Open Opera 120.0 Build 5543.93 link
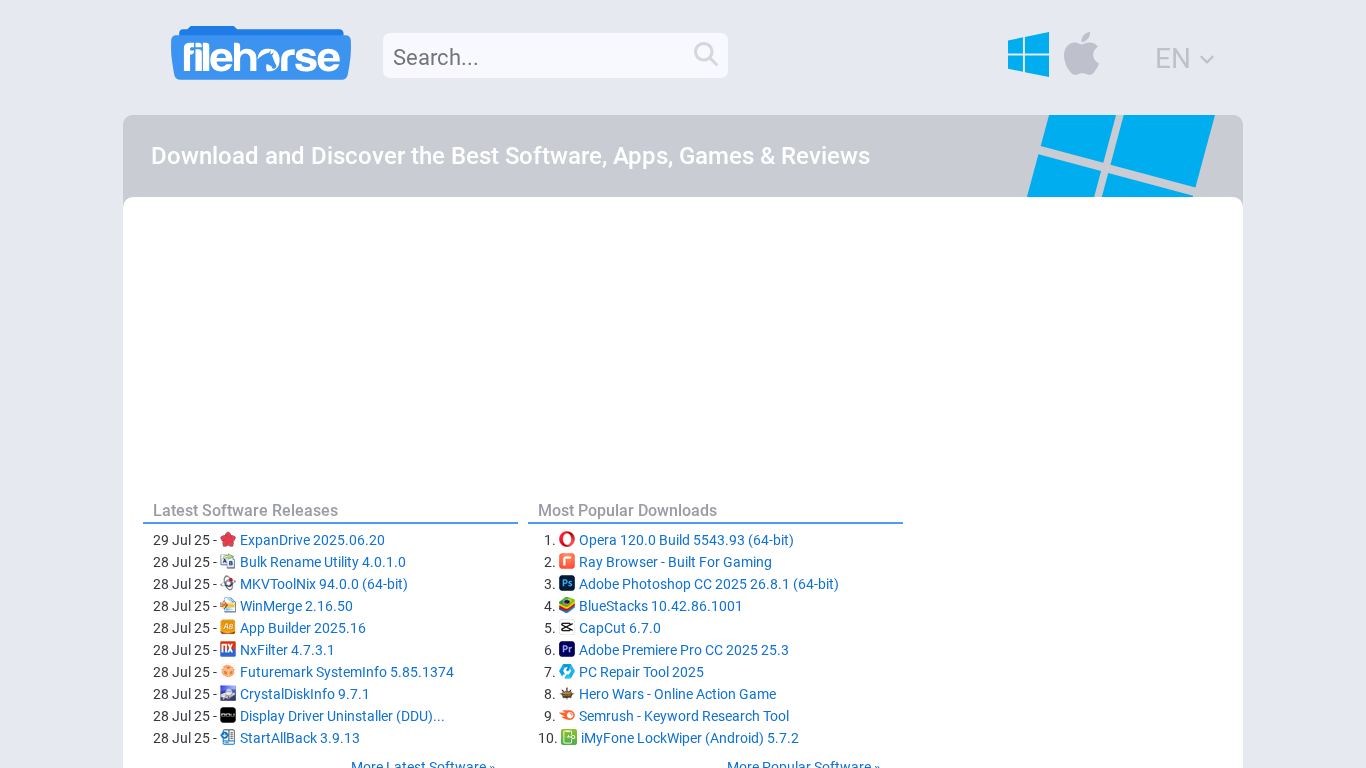The height and width of the screenshot is (768, 1366). click(686, 540)
